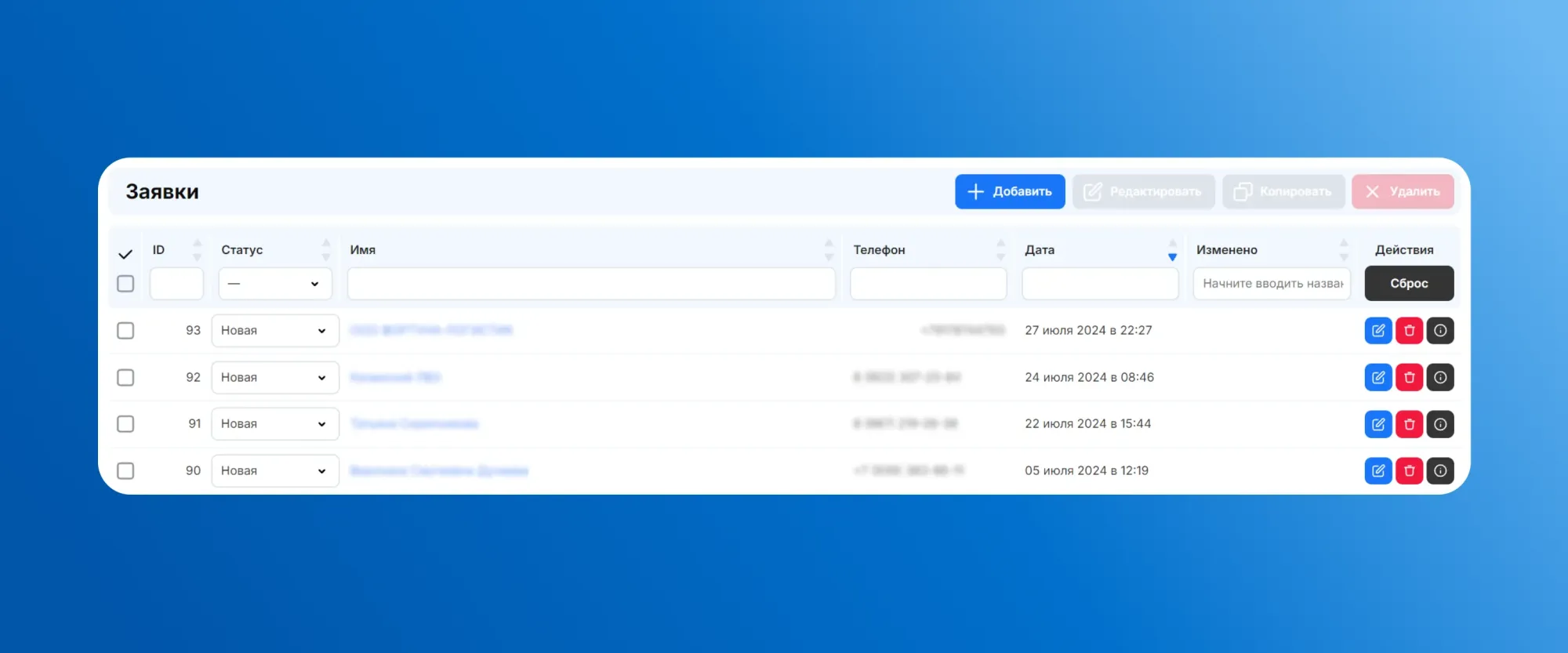Show info for request ID 92
The height and width of the screenshot is (653, 1568).
pyautogui.click(x=1440, y=377)
